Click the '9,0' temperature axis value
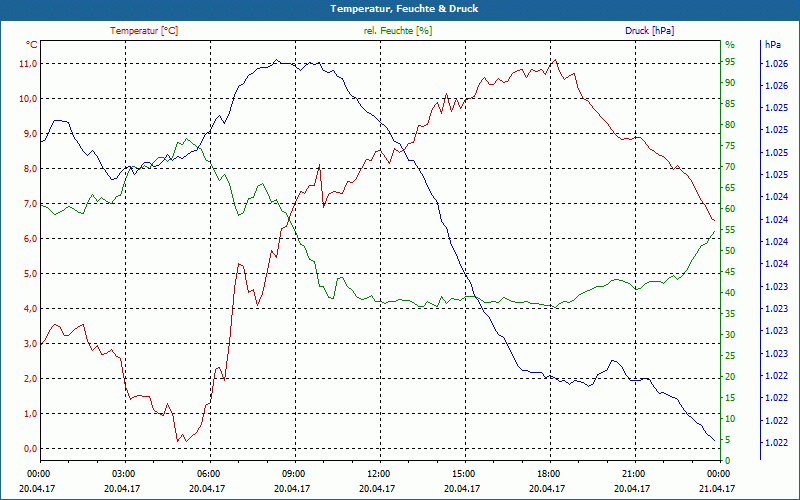The width and height of the screenshot is (800, 500). pyautogui.click(x=30, y=134)
